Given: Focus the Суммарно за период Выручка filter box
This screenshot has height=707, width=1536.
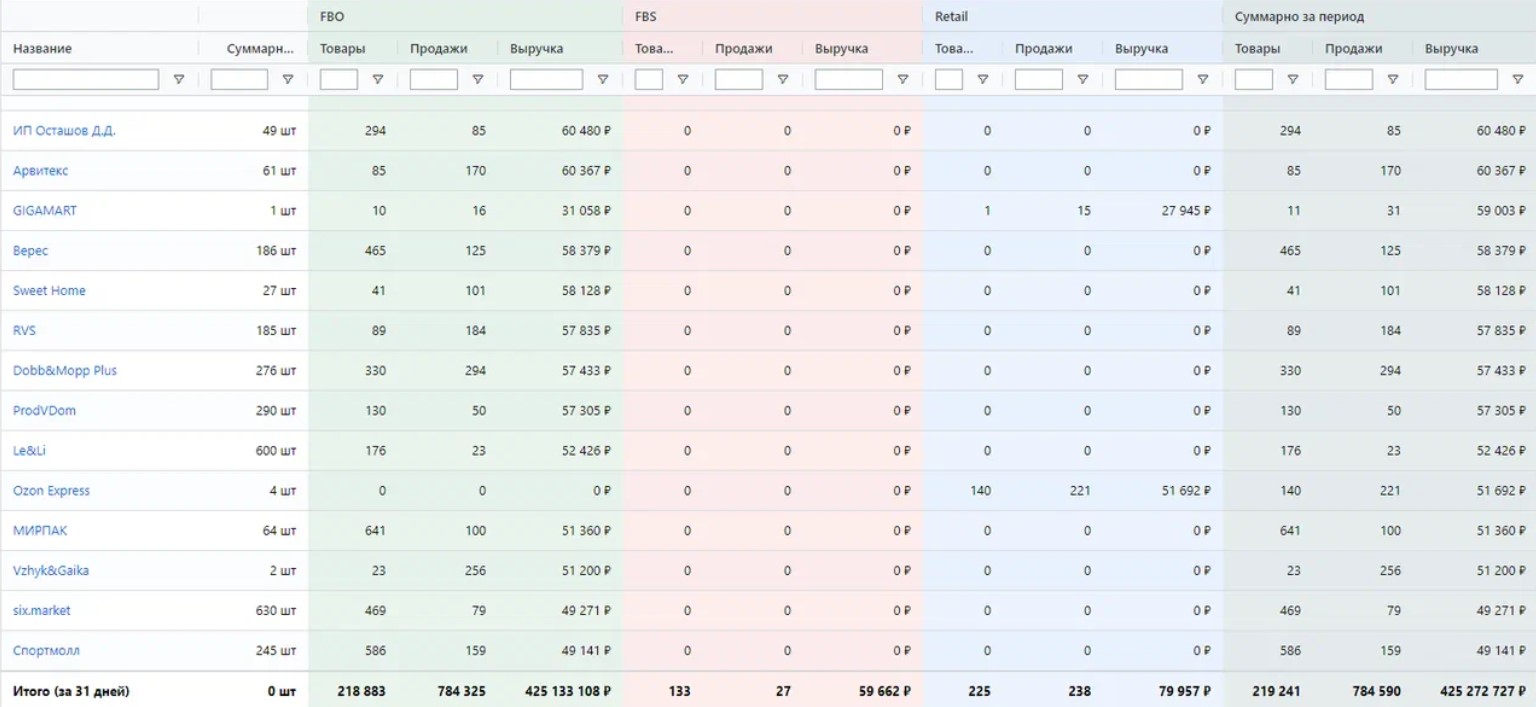Looking at the screenshot, I should click(1461, 80).
